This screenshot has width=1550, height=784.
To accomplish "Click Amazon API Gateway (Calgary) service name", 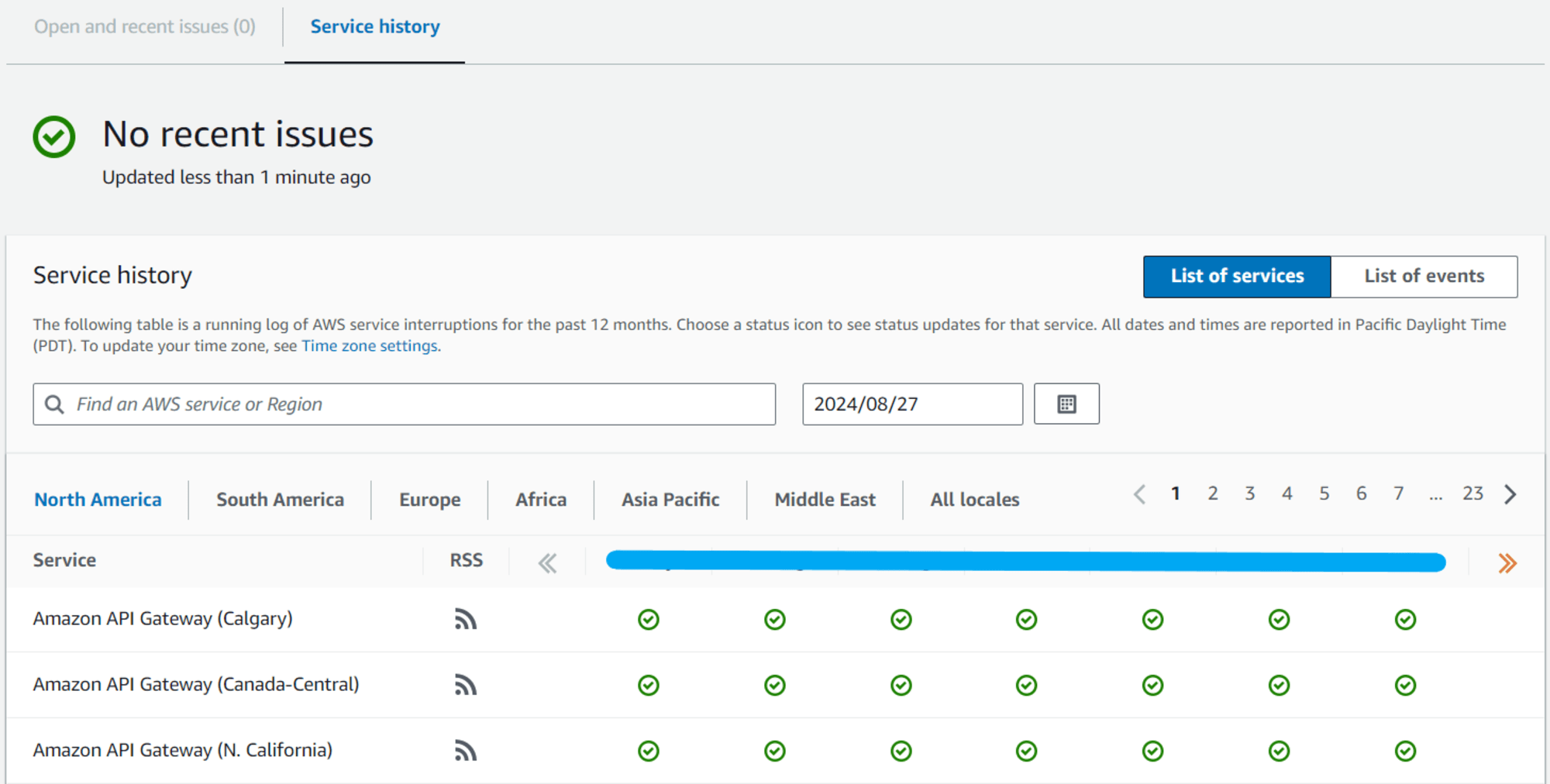I will tap(163, 619).
